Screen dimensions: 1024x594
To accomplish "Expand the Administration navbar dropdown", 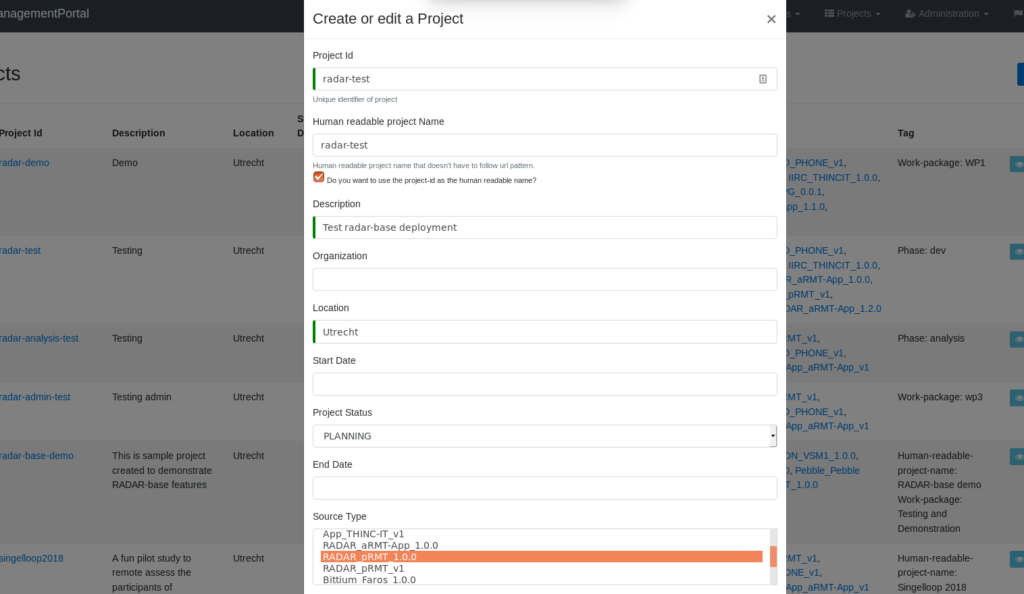I will [946, 13].
